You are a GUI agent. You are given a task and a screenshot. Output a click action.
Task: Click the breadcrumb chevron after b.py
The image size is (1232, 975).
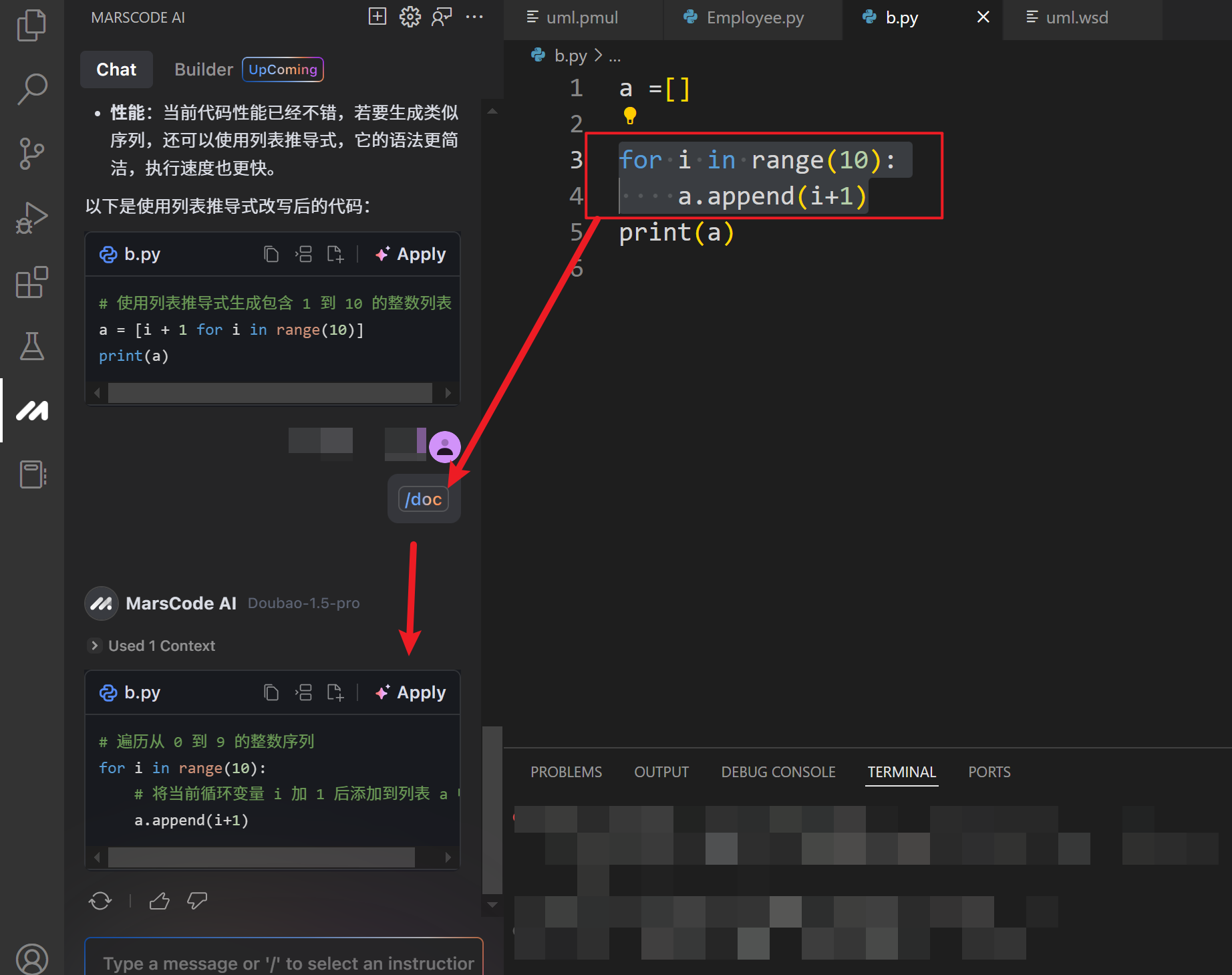[x=598, y=55]
